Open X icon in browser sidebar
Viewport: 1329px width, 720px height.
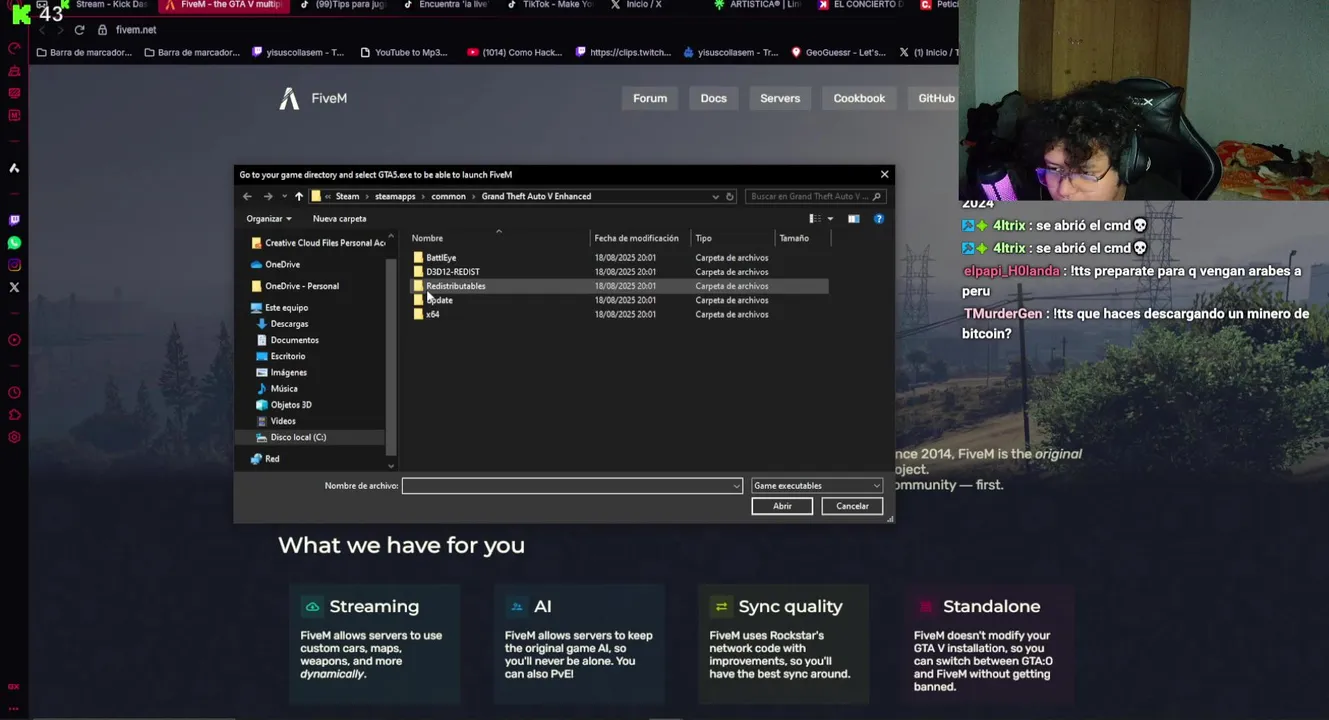(x=14, y=287)
